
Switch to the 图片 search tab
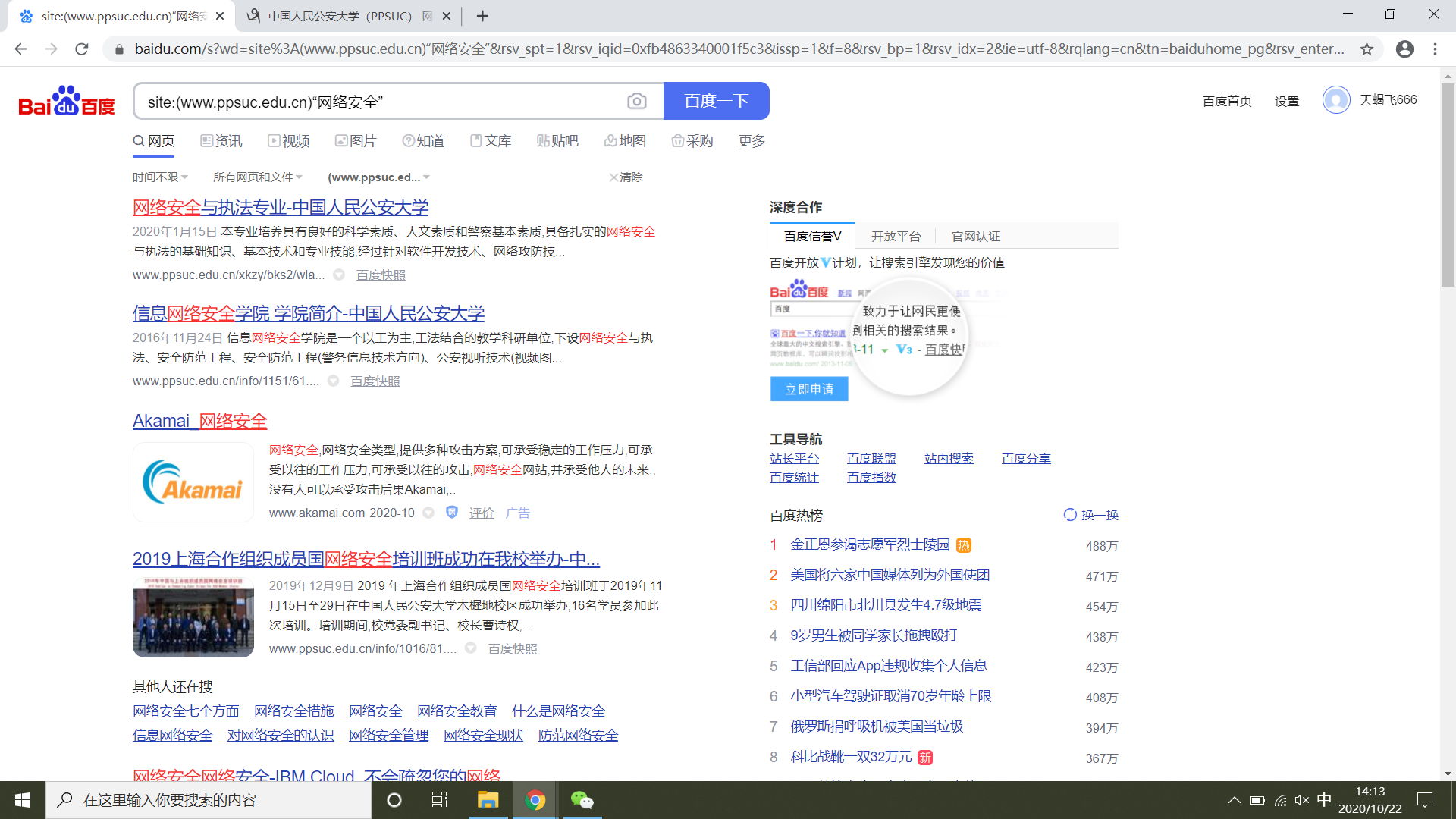[356, 141]
